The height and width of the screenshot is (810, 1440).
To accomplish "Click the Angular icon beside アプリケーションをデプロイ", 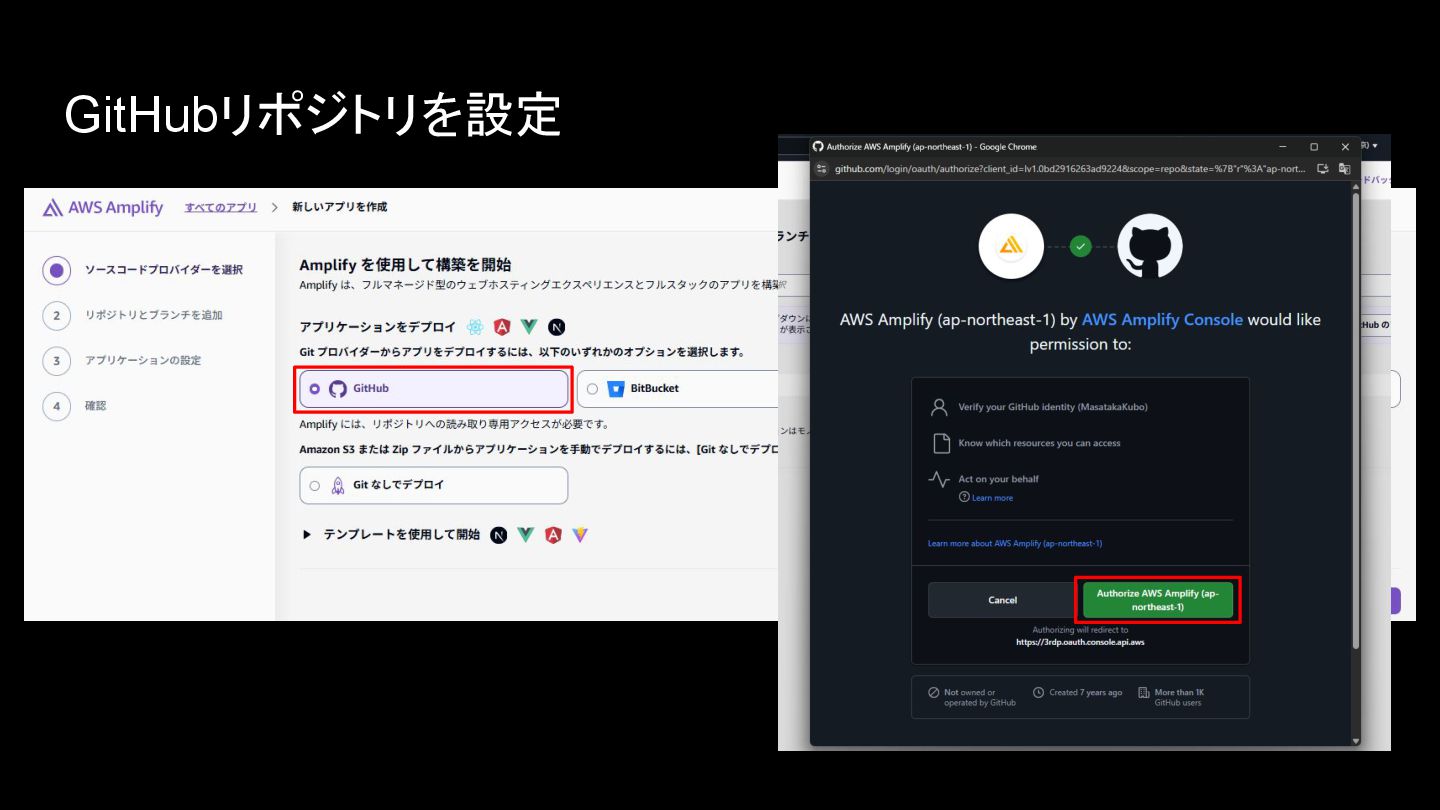I will (502, 327).
